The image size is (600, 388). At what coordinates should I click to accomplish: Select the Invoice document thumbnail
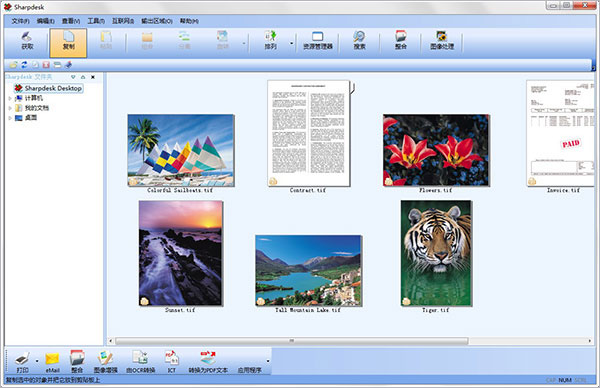tap(560, 133)
